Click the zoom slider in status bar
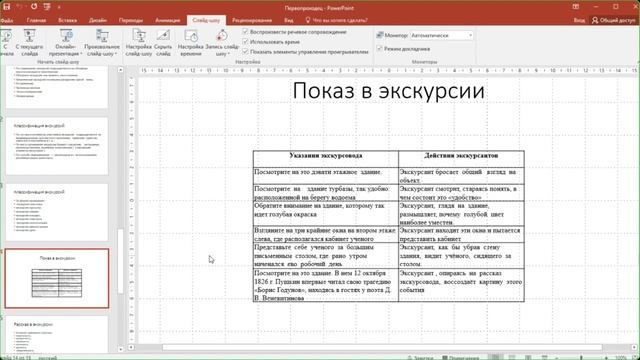640x360 pixels. click(x=582, y=358)
